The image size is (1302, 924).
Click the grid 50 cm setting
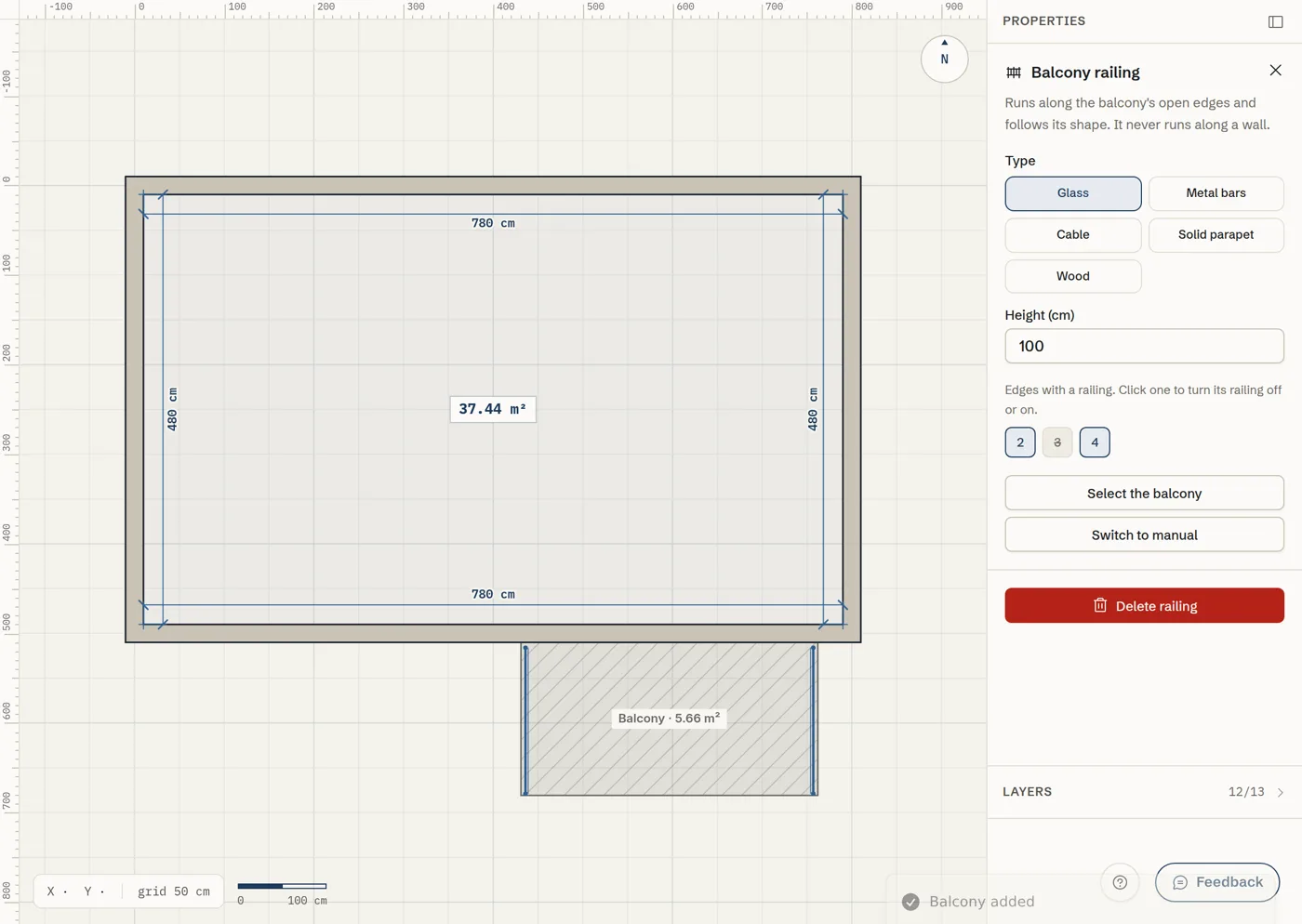(174, 891)
